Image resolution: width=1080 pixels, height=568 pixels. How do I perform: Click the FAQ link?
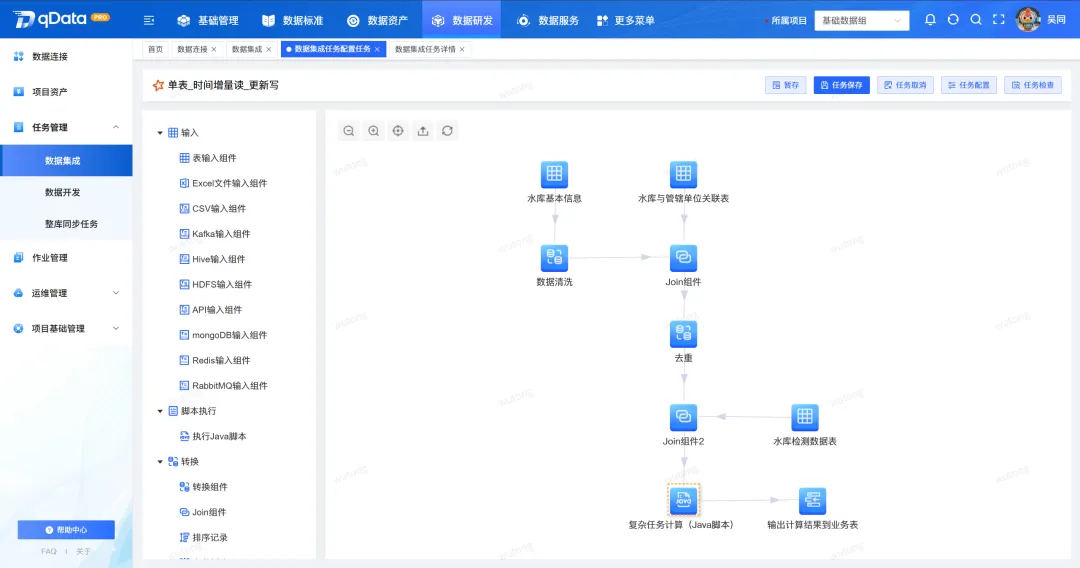(49, 551)
